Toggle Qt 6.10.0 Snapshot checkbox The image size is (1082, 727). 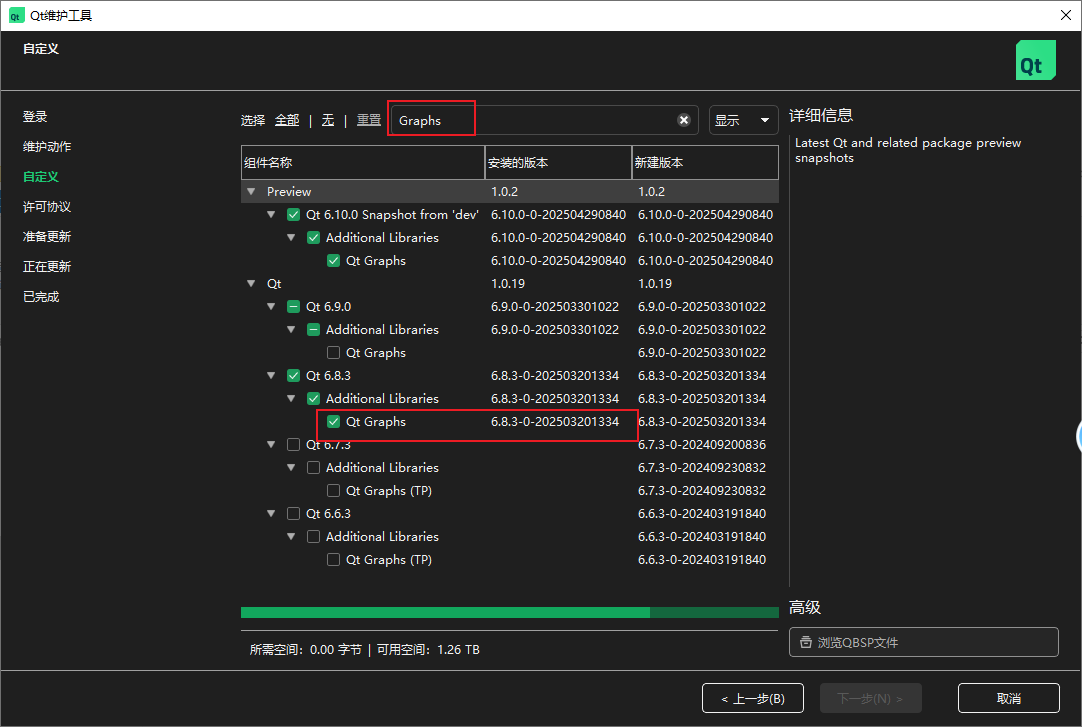coord(293,215)
